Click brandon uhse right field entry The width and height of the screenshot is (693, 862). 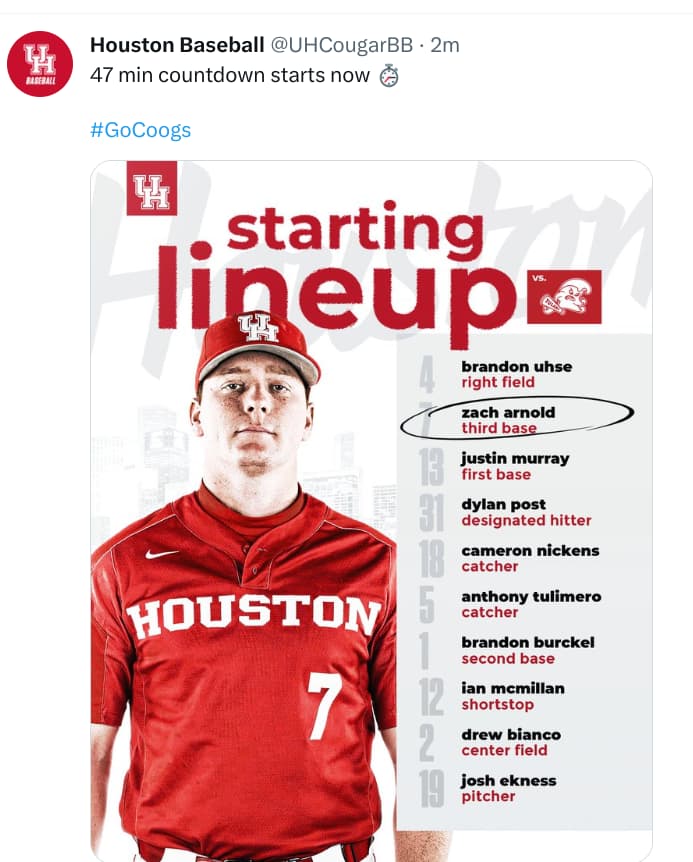pyautogui.click(x=517, y=374)
